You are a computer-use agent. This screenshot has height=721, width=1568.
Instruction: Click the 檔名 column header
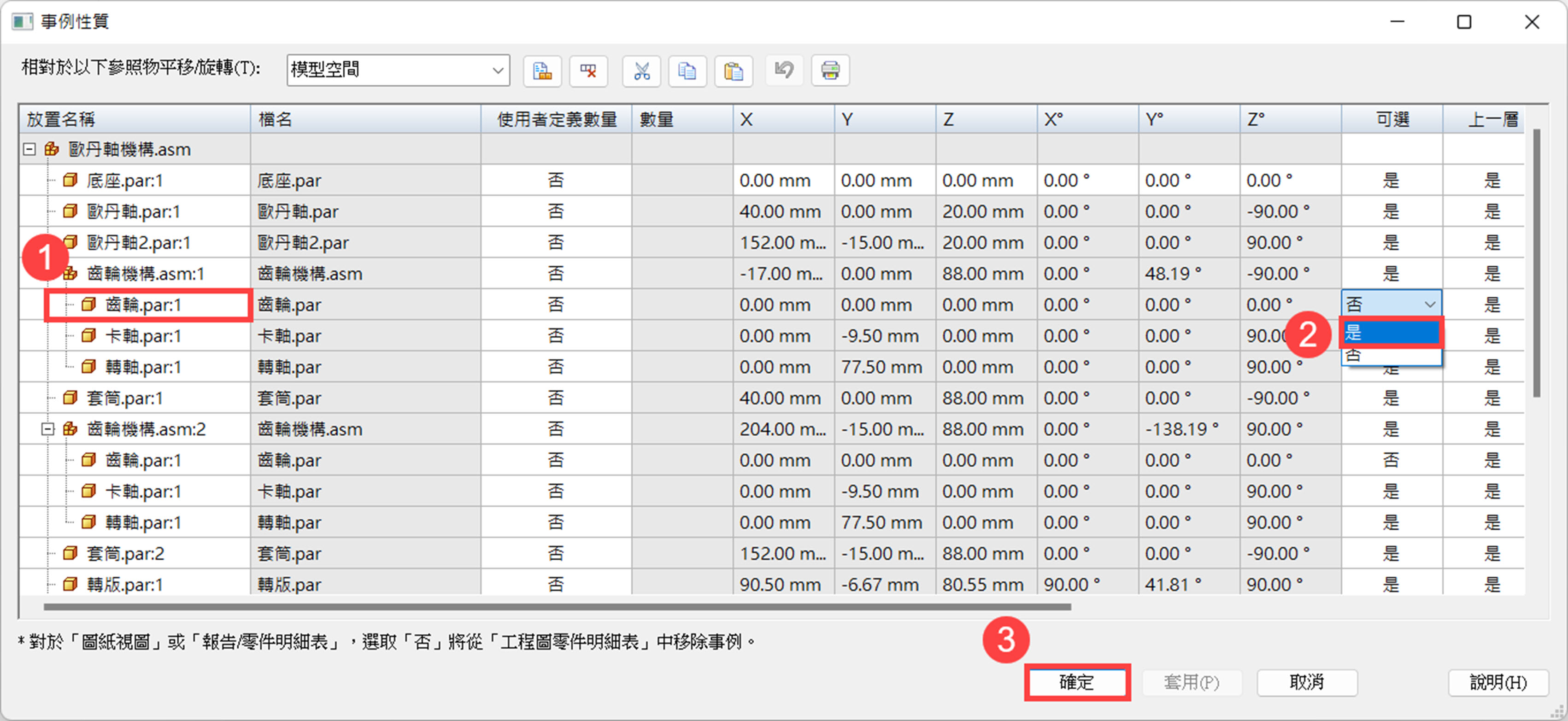pyautogui.click(x=365, y=119)
